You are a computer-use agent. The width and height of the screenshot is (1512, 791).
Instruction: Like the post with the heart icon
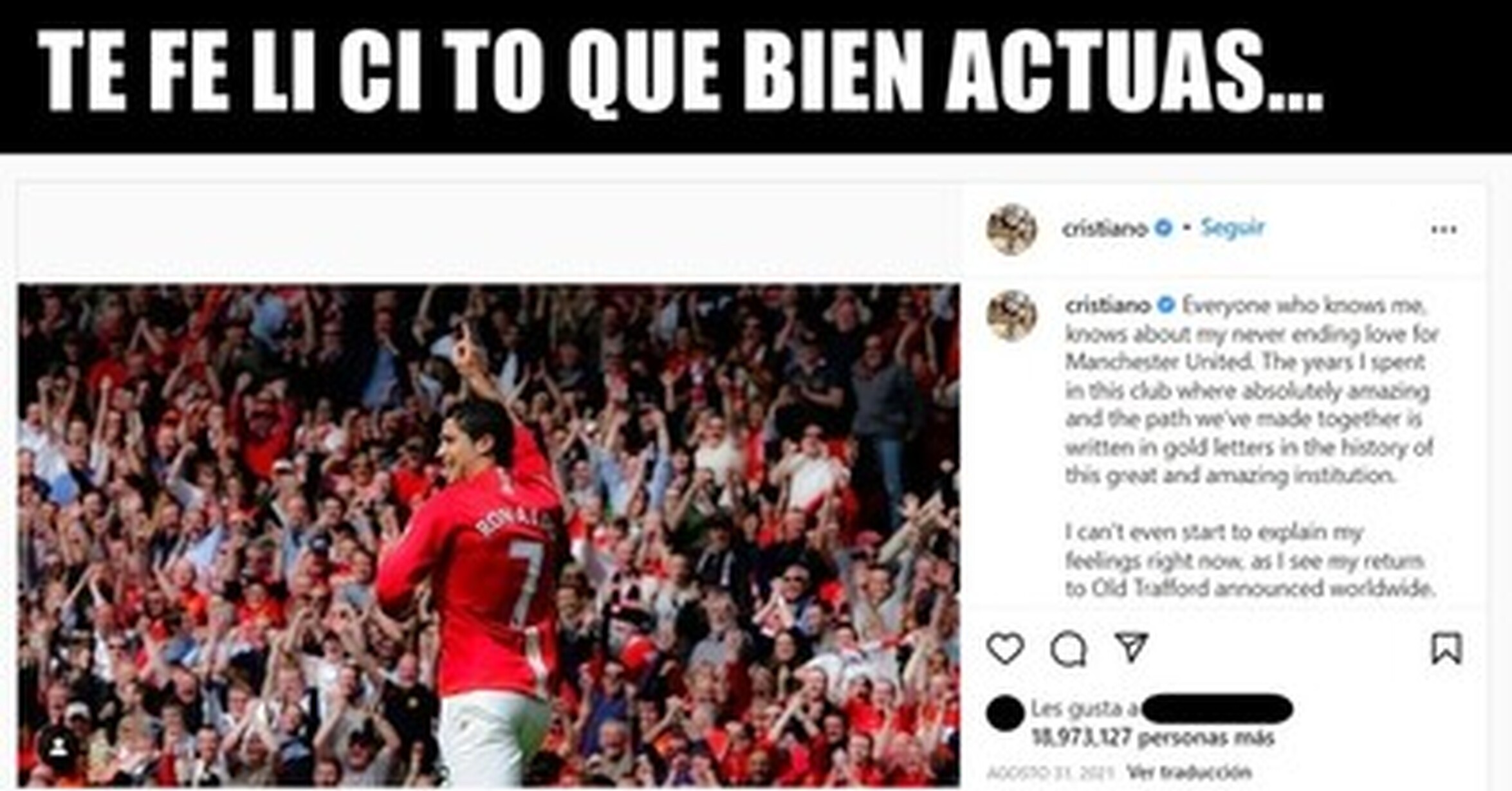click(1005, 648)
